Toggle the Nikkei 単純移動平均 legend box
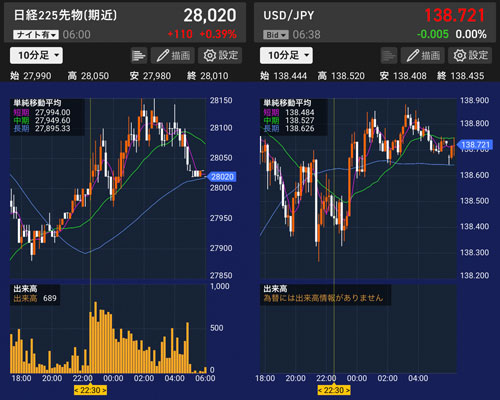500x400 pixels. (47, 117)
